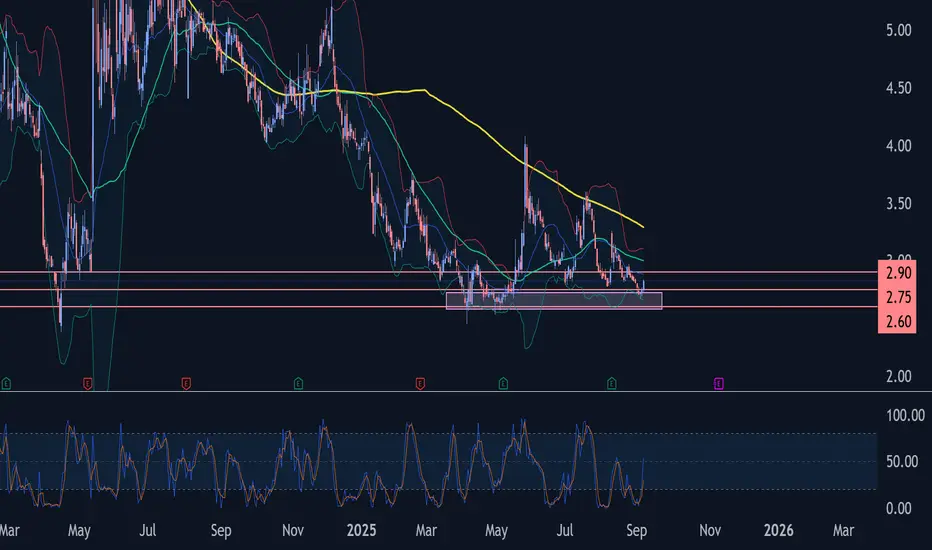Click the 4.00 price axis value
Image resolution: width=932 pixels, height=550 pixels.
[898, 146]
